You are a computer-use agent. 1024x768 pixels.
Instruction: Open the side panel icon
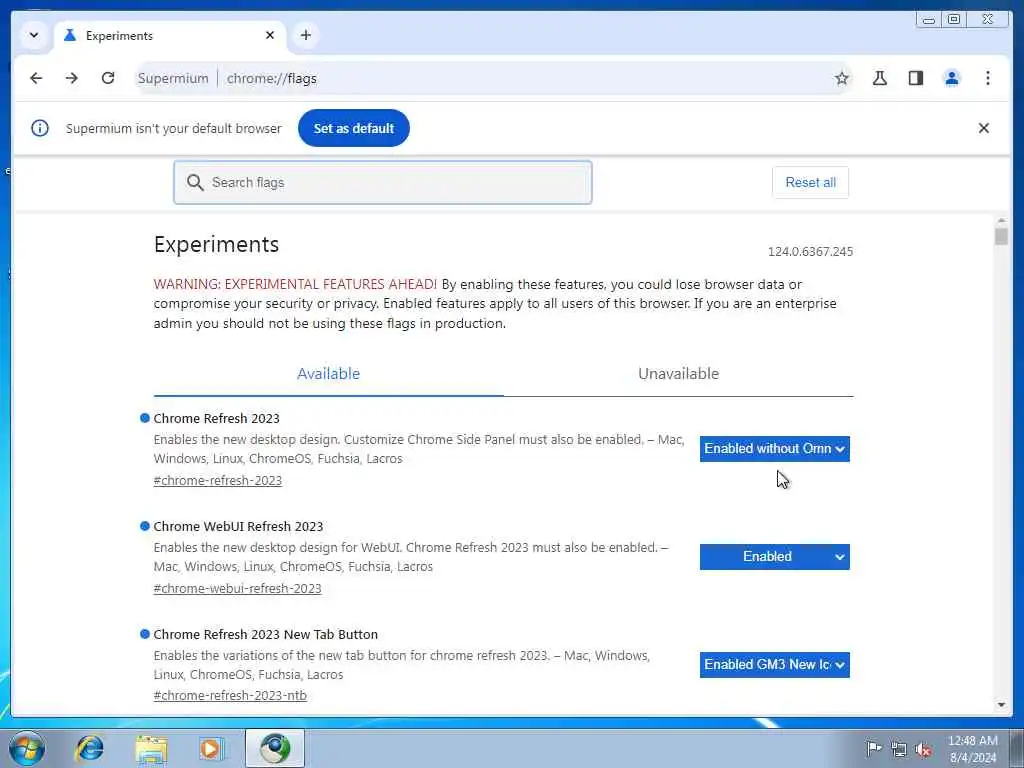[916, 78]
